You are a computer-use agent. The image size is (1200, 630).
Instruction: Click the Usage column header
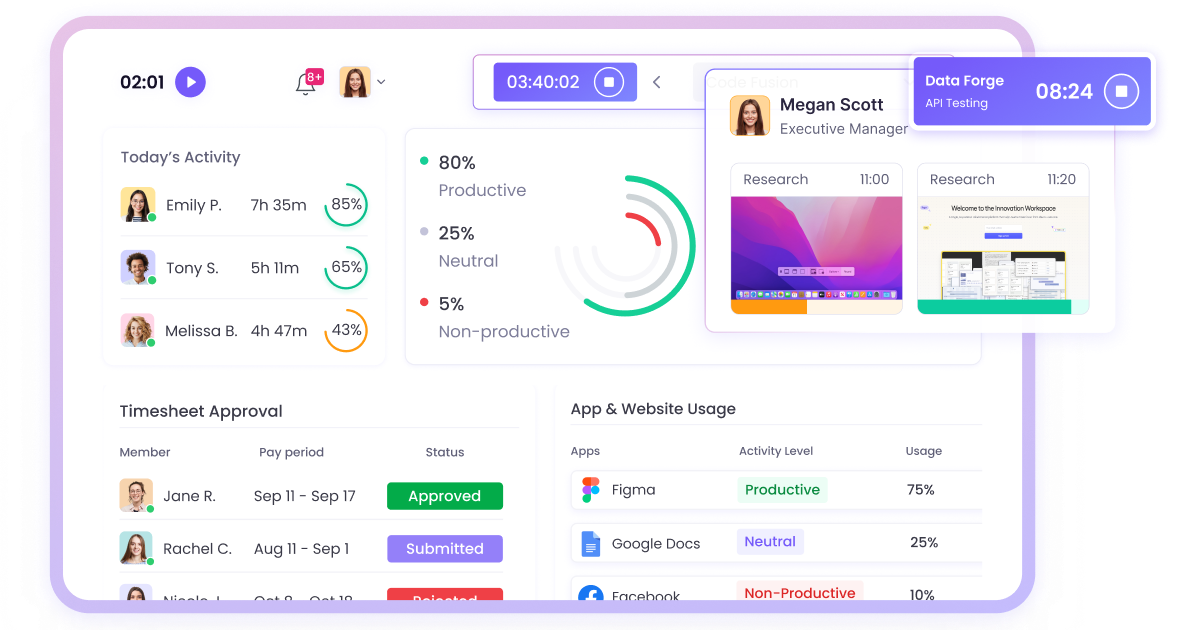[924, 451]
